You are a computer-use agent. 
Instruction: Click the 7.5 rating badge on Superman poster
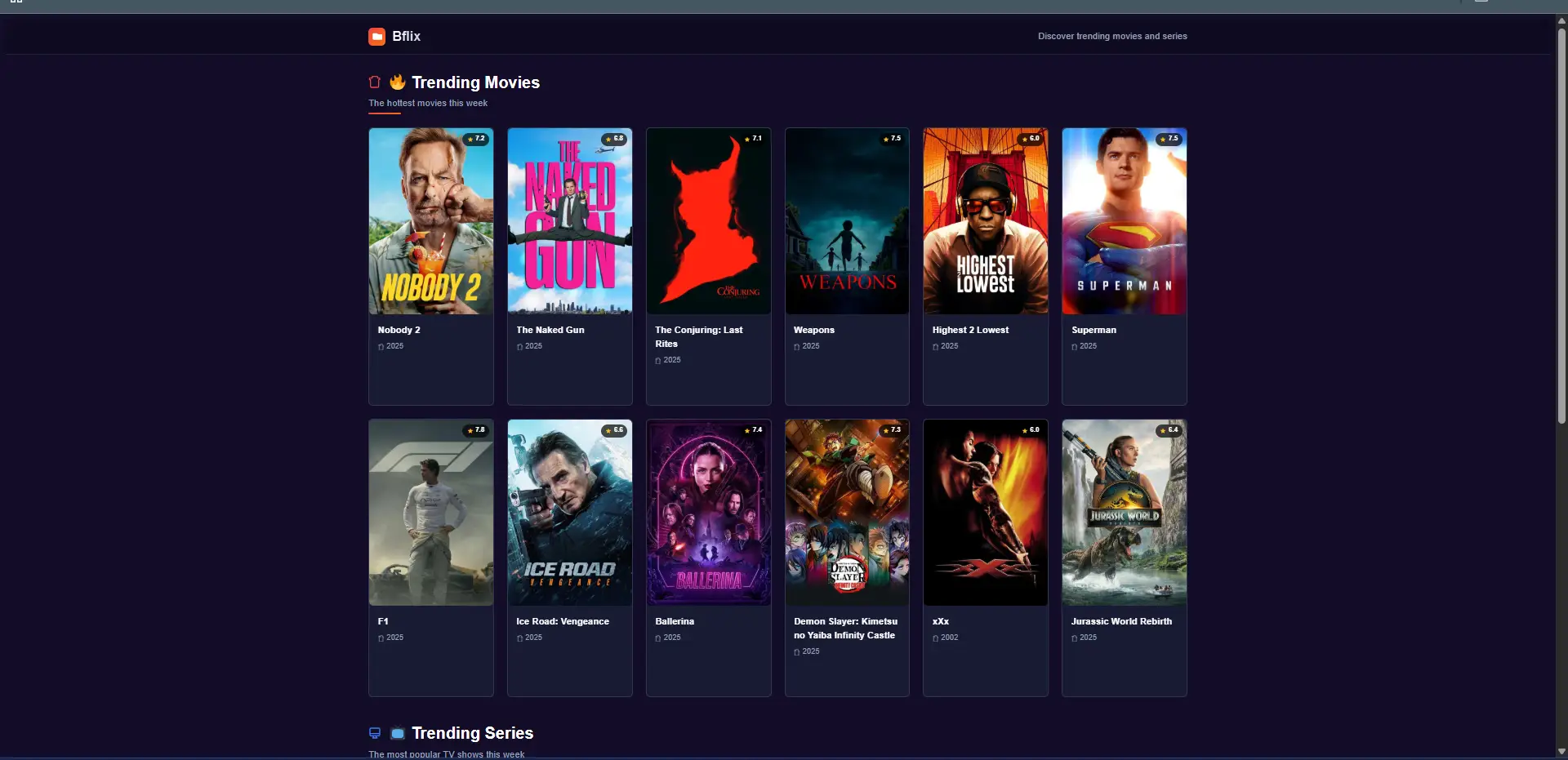point(1169,139)
